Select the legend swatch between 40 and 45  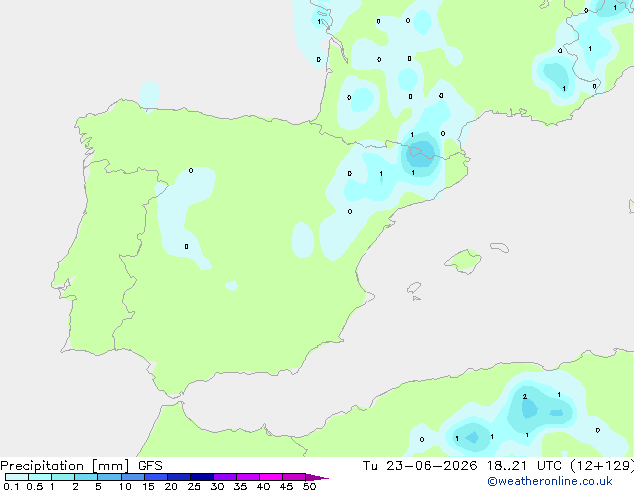pyautogui.click(x=271, y=477)
